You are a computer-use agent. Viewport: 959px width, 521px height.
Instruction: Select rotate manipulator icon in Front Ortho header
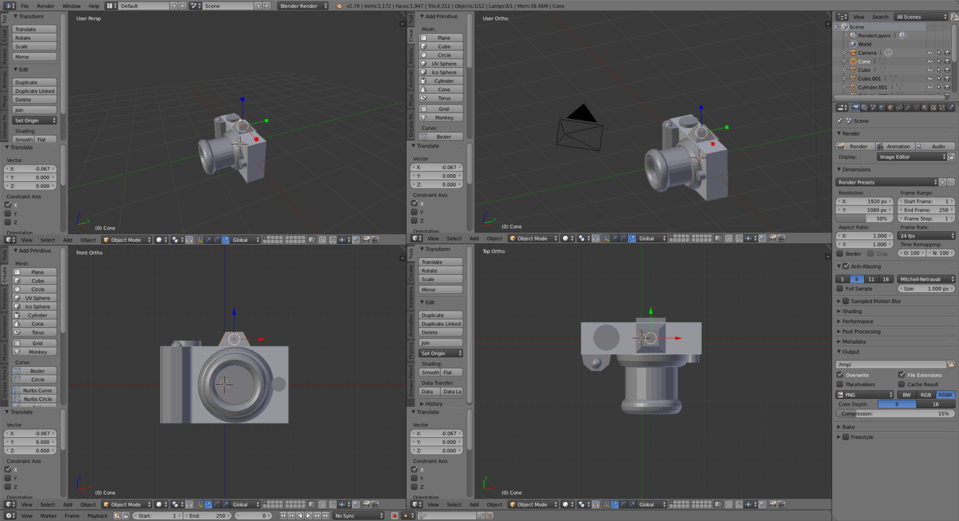(x=217, y=504)
